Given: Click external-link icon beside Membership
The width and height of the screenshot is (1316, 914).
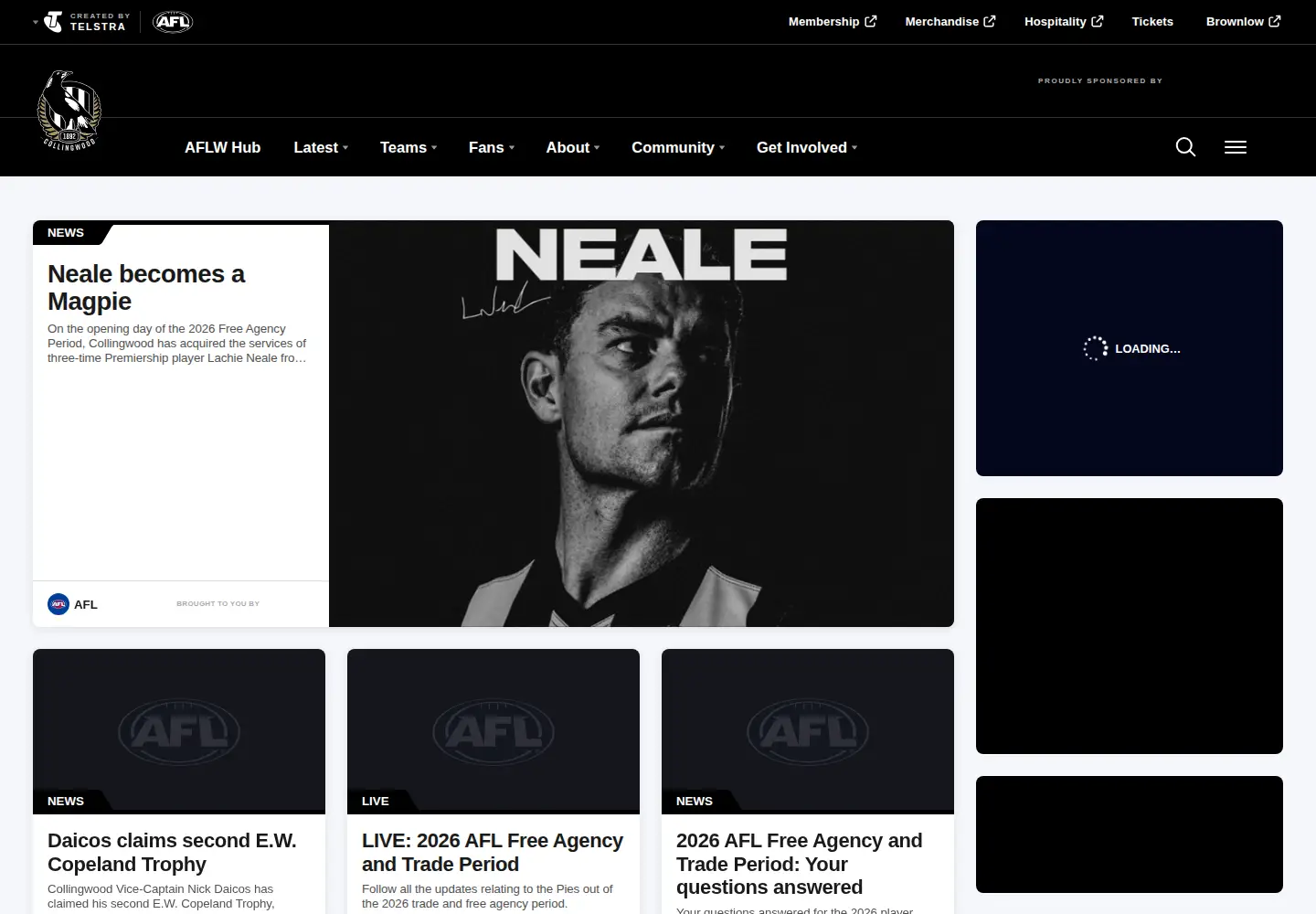Looking at the screenshot, I should pos(871,21).
